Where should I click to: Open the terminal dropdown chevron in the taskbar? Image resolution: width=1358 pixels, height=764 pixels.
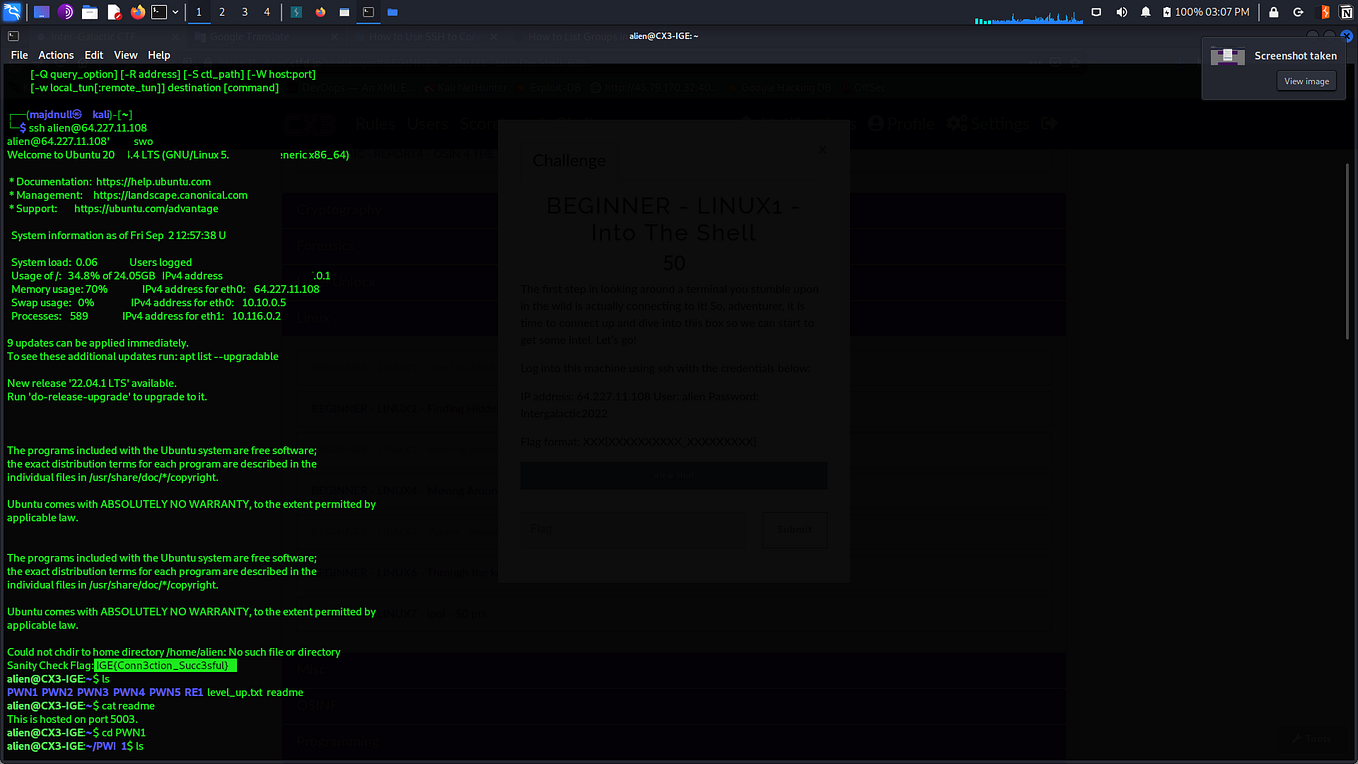(x=176, y=12)
